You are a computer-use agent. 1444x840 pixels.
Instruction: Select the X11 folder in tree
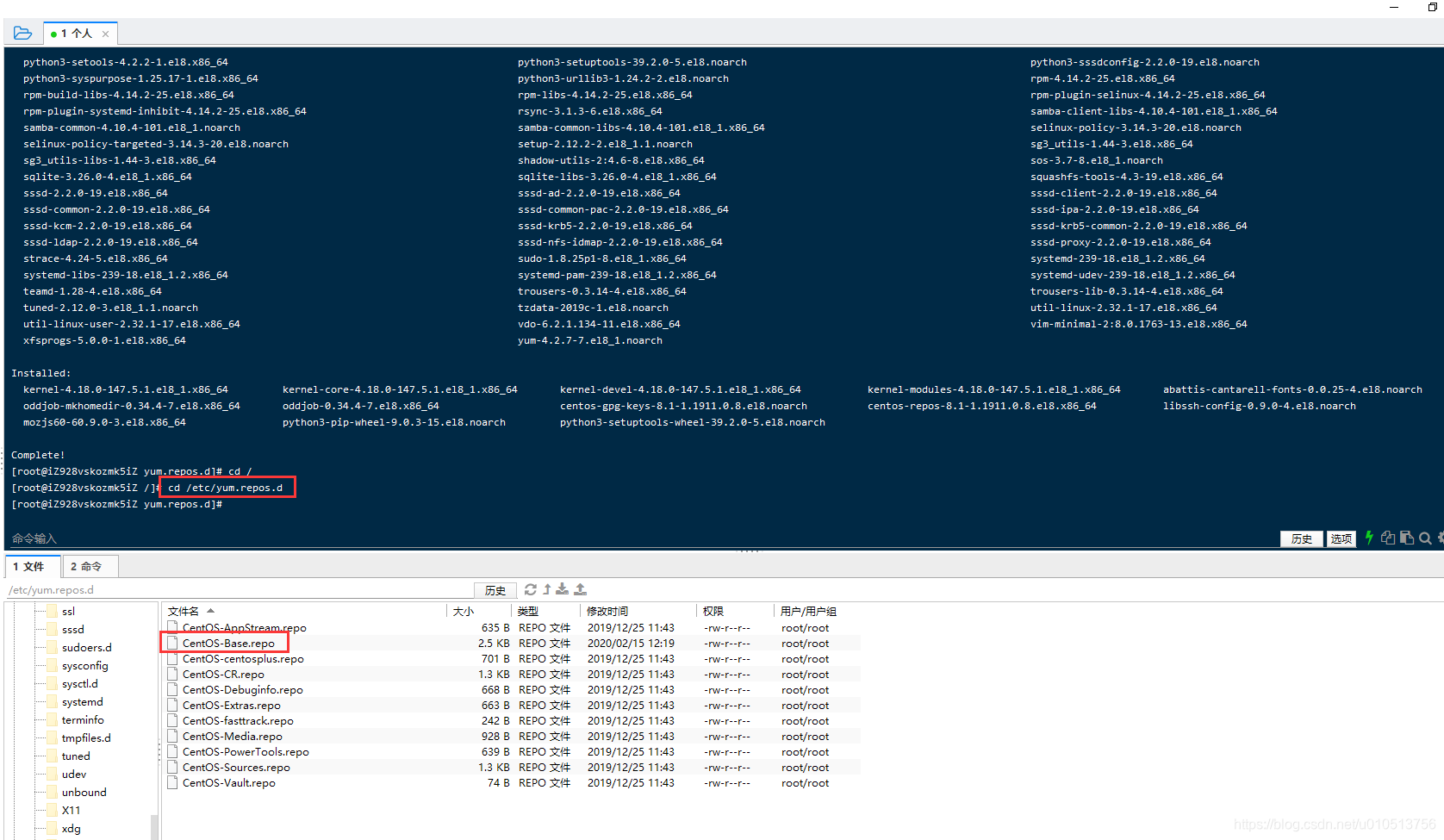(71, 810)
